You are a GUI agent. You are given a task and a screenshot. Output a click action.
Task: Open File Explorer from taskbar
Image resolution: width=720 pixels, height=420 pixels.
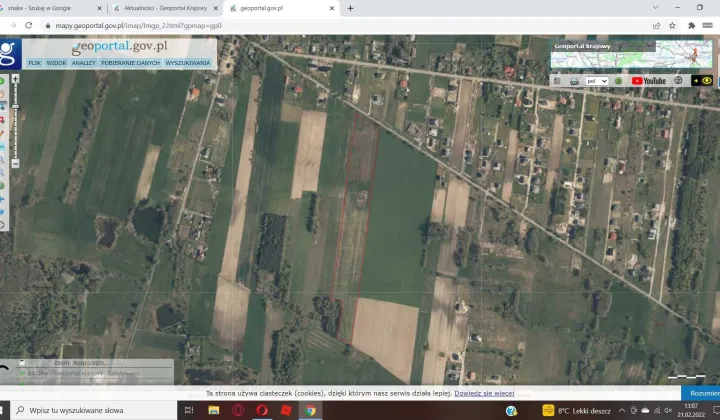click(x=214, y=410)
